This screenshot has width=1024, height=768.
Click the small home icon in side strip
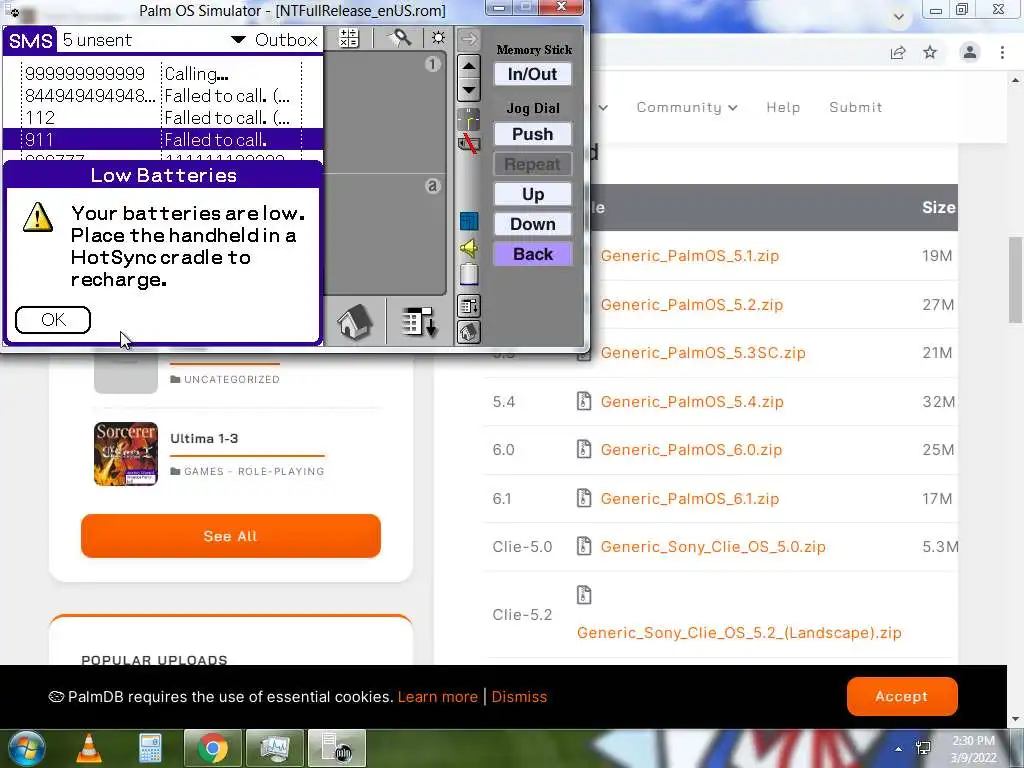[x=468, y=332]
